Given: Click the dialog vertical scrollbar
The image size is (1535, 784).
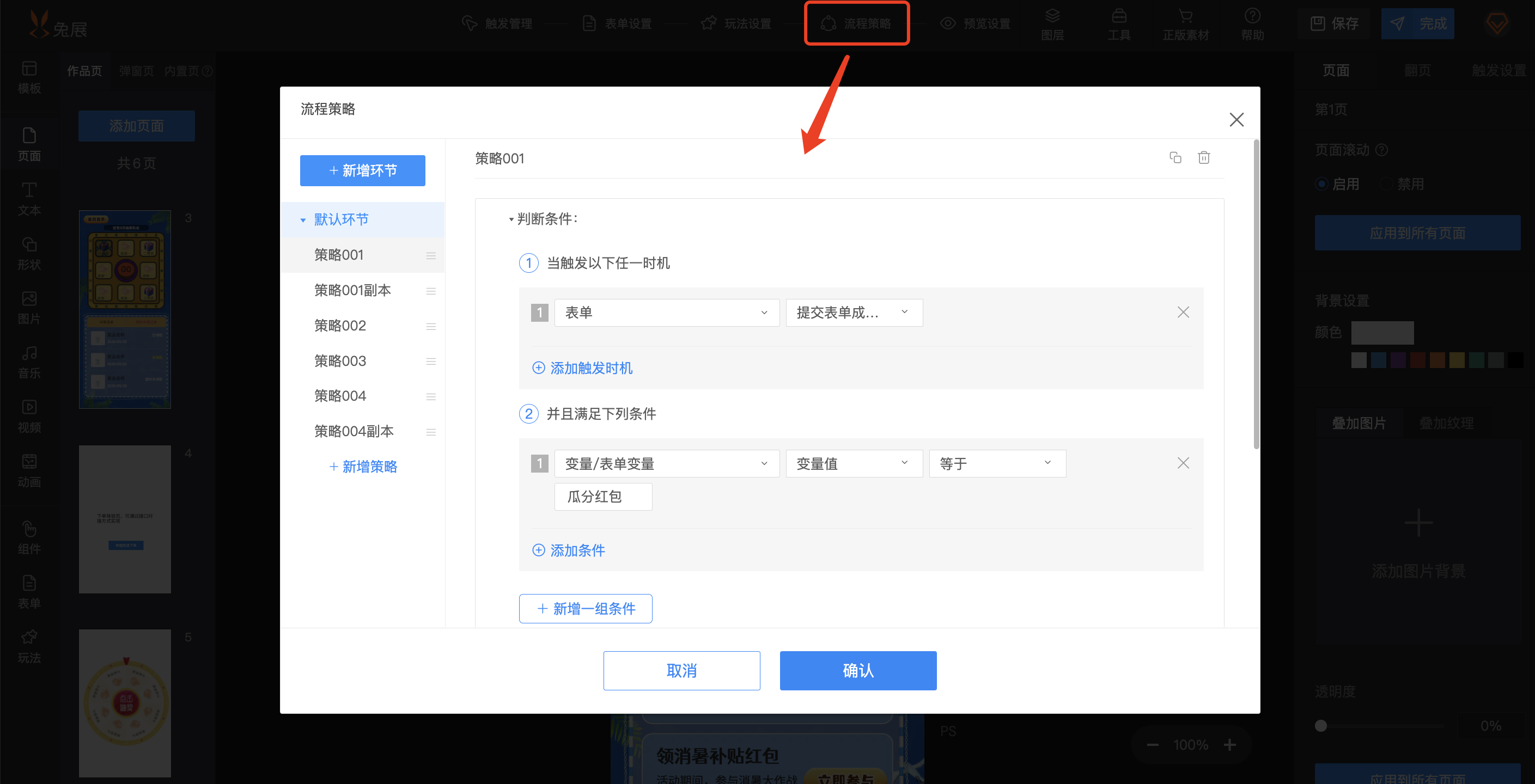Looking at the screenshot, I should tap(1256, 295).
